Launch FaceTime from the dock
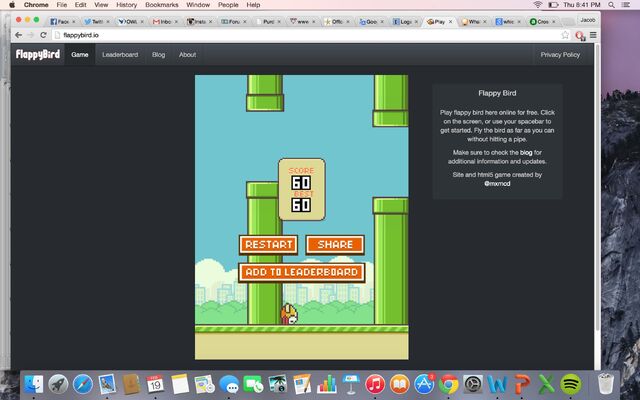The height and width of the screenshot is (400, 640). click(x=253, y=384)
